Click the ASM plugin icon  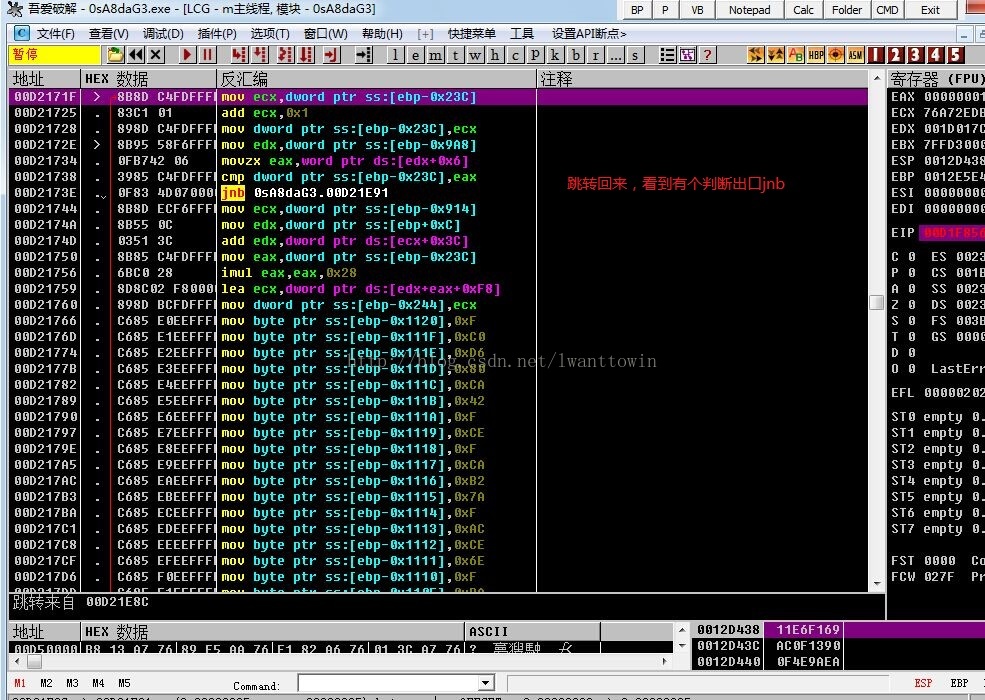856,55
